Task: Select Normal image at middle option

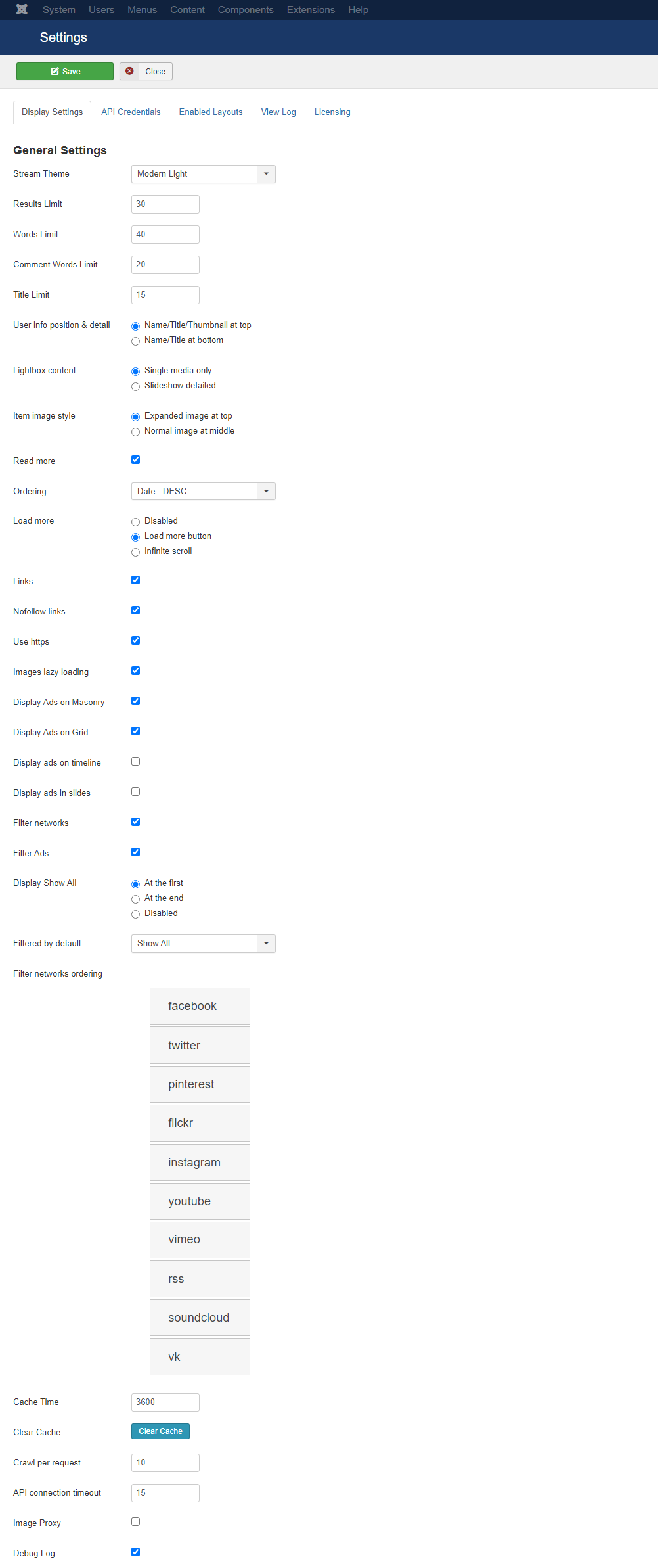Action: [136, 432]
